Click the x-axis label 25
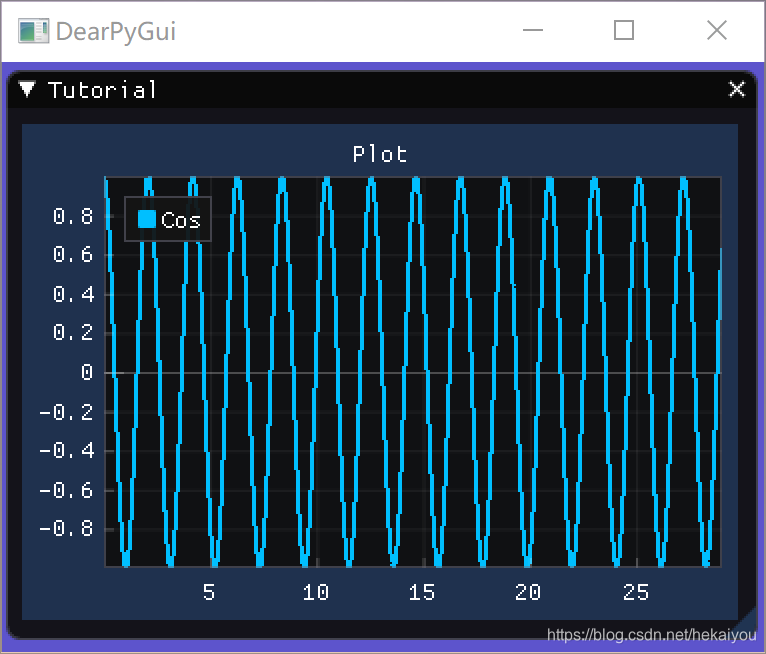766x654 pixels. coord(636,592)
